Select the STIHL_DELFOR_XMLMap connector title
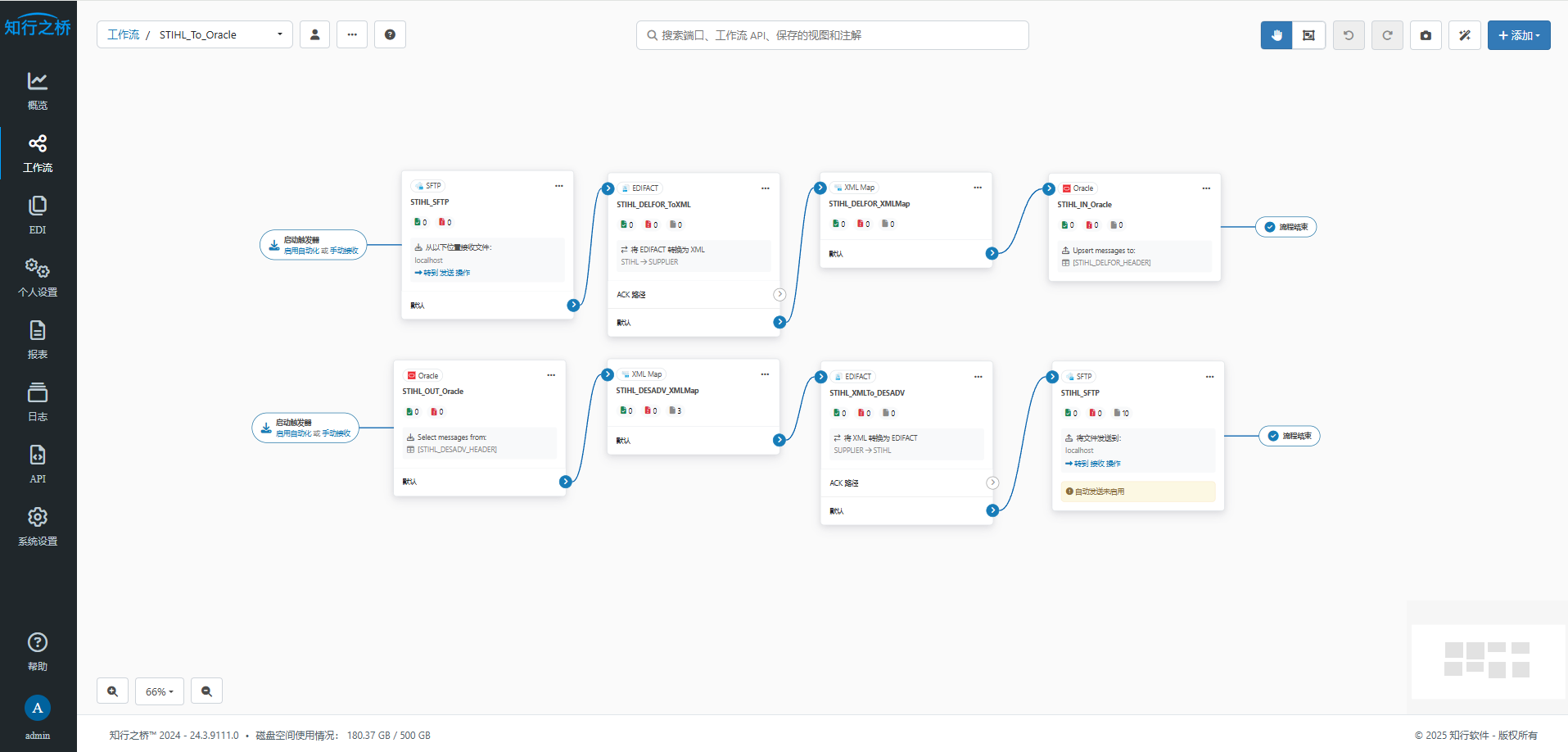1568x752 pixels. click(869, 204)
